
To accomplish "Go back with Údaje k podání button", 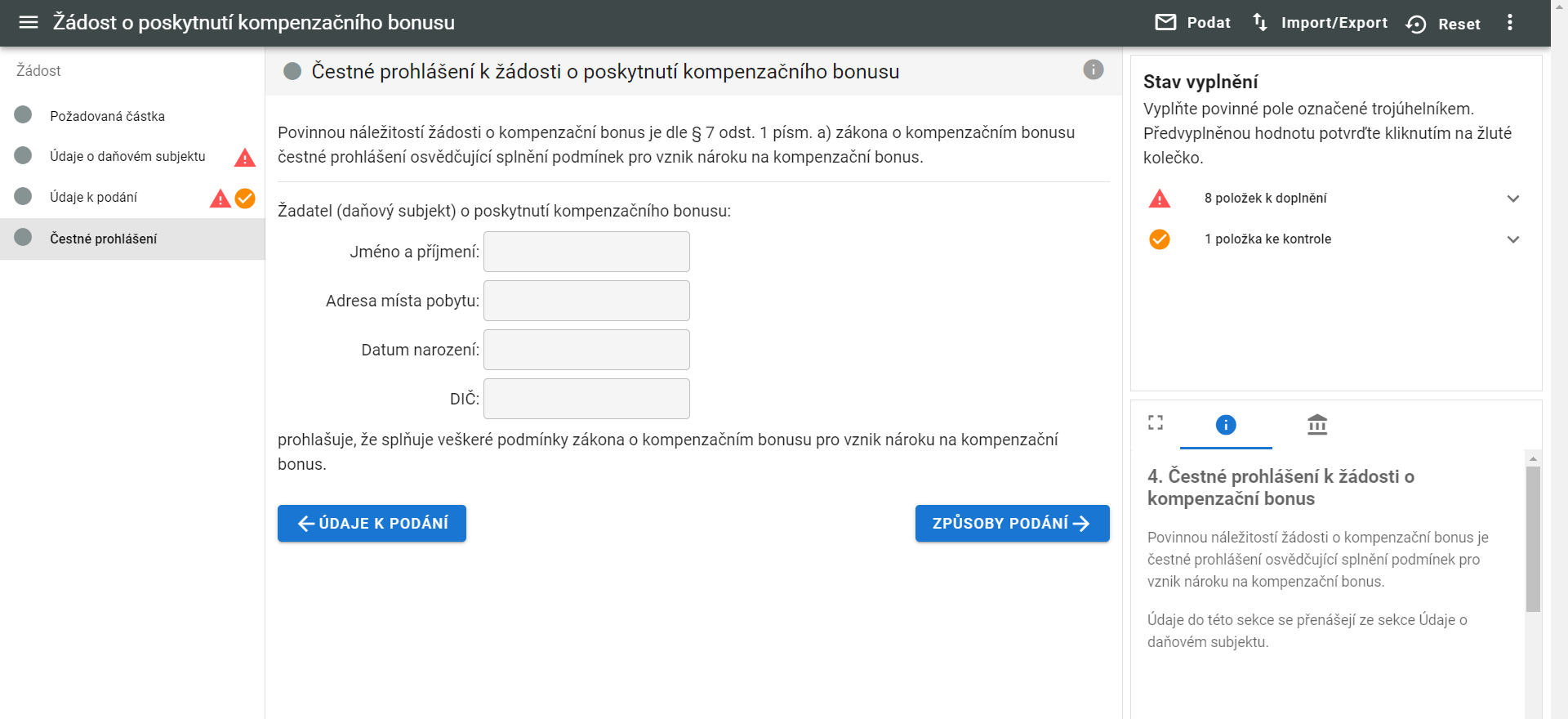I will click(372, 524).
